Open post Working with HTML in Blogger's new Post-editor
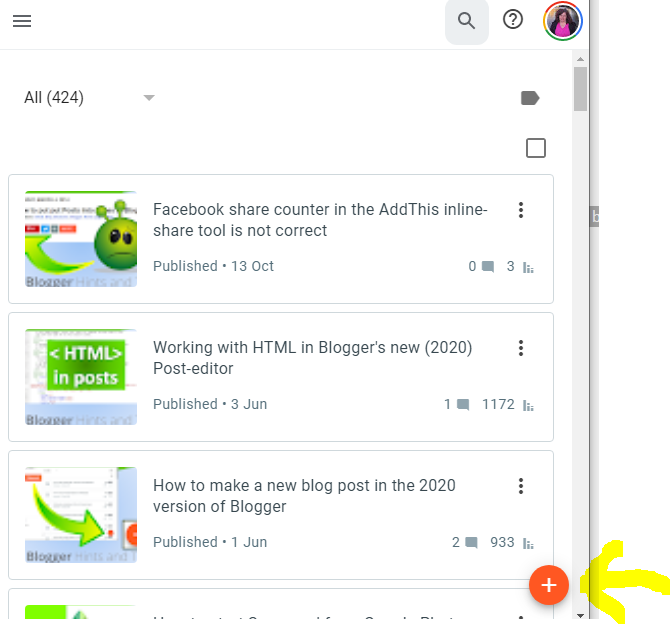 point(312,358)
